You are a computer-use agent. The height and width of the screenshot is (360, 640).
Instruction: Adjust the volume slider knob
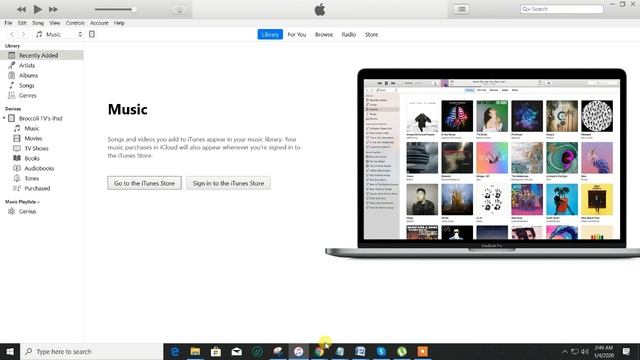tap(134, 9)
